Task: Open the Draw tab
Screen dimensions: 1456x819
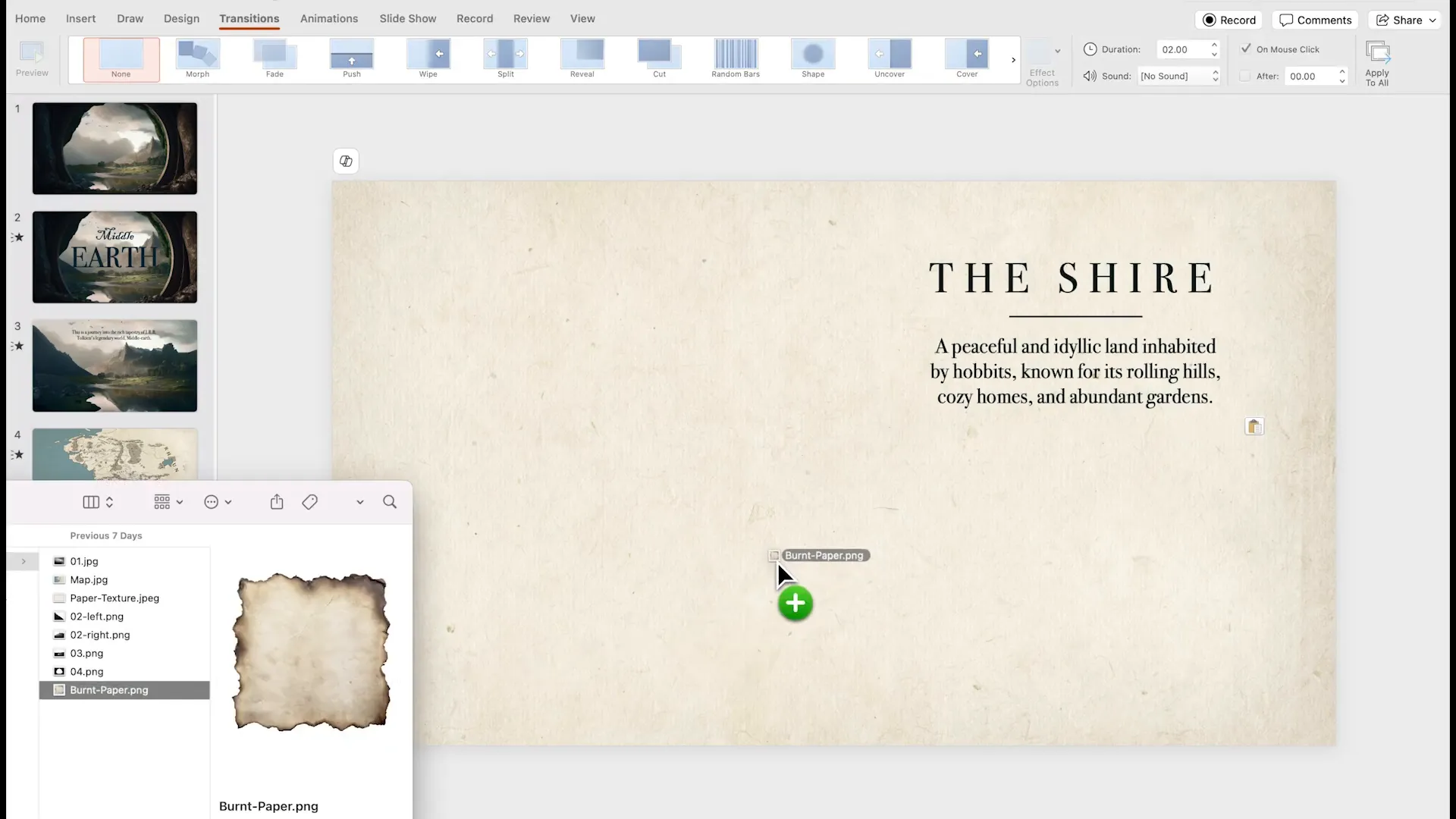Action: tap(130, 18)
